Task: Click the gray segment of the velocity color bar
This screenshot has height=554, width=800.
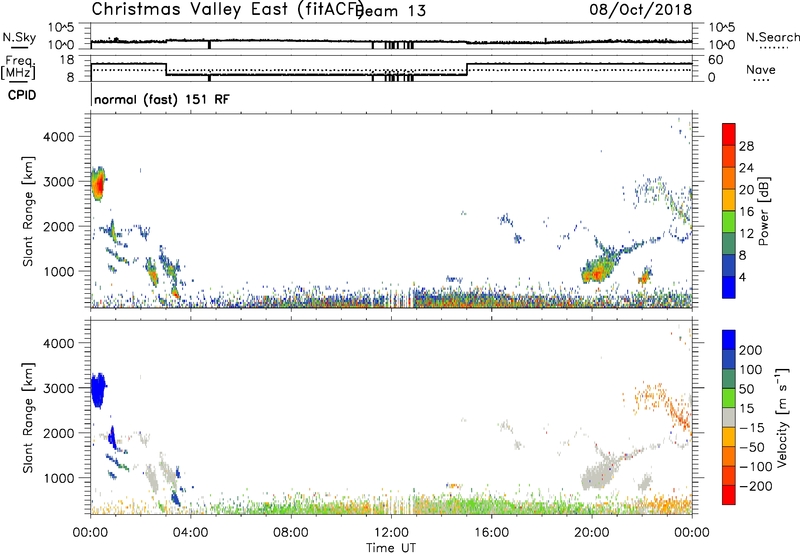Action: click(x=729, y=417)
